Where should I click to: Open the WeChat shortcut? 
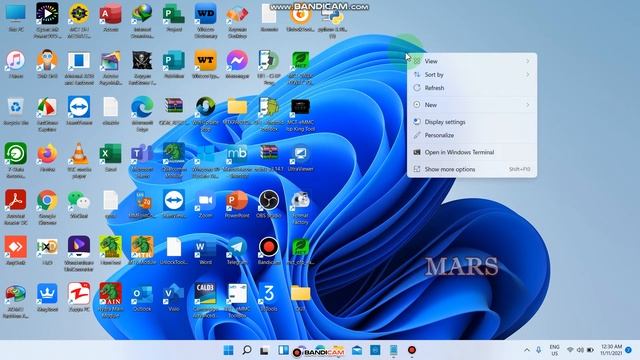(x=79, y=204)
